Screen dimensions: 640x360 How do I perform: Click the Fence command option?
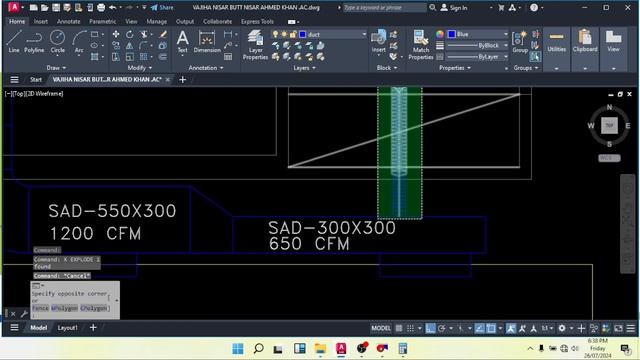(40, 308)
